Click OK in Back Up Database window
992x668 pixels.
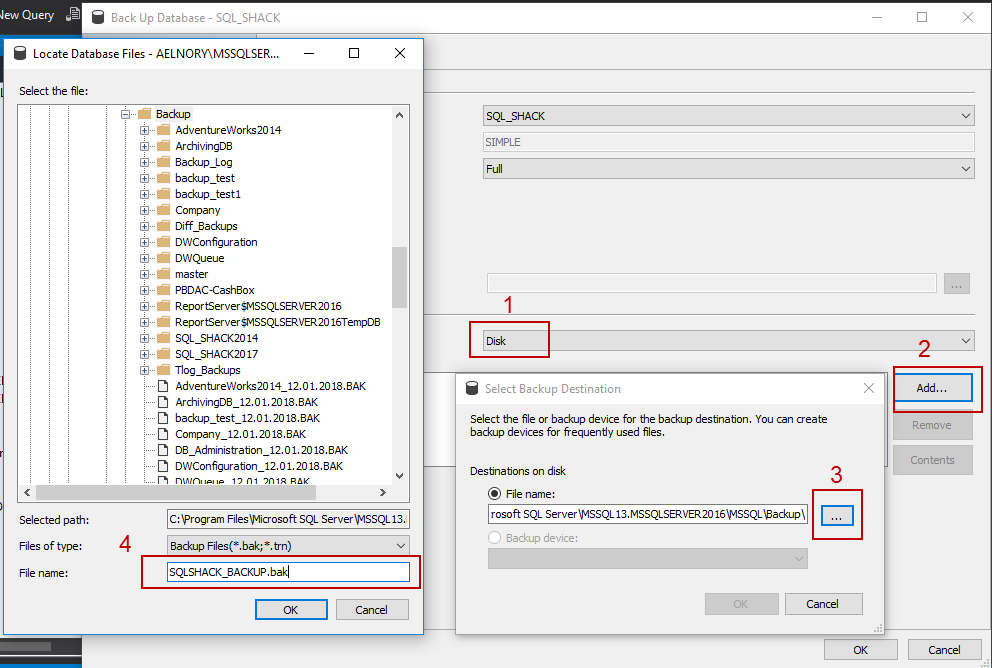pyautogui.click(x=860, y=650)
